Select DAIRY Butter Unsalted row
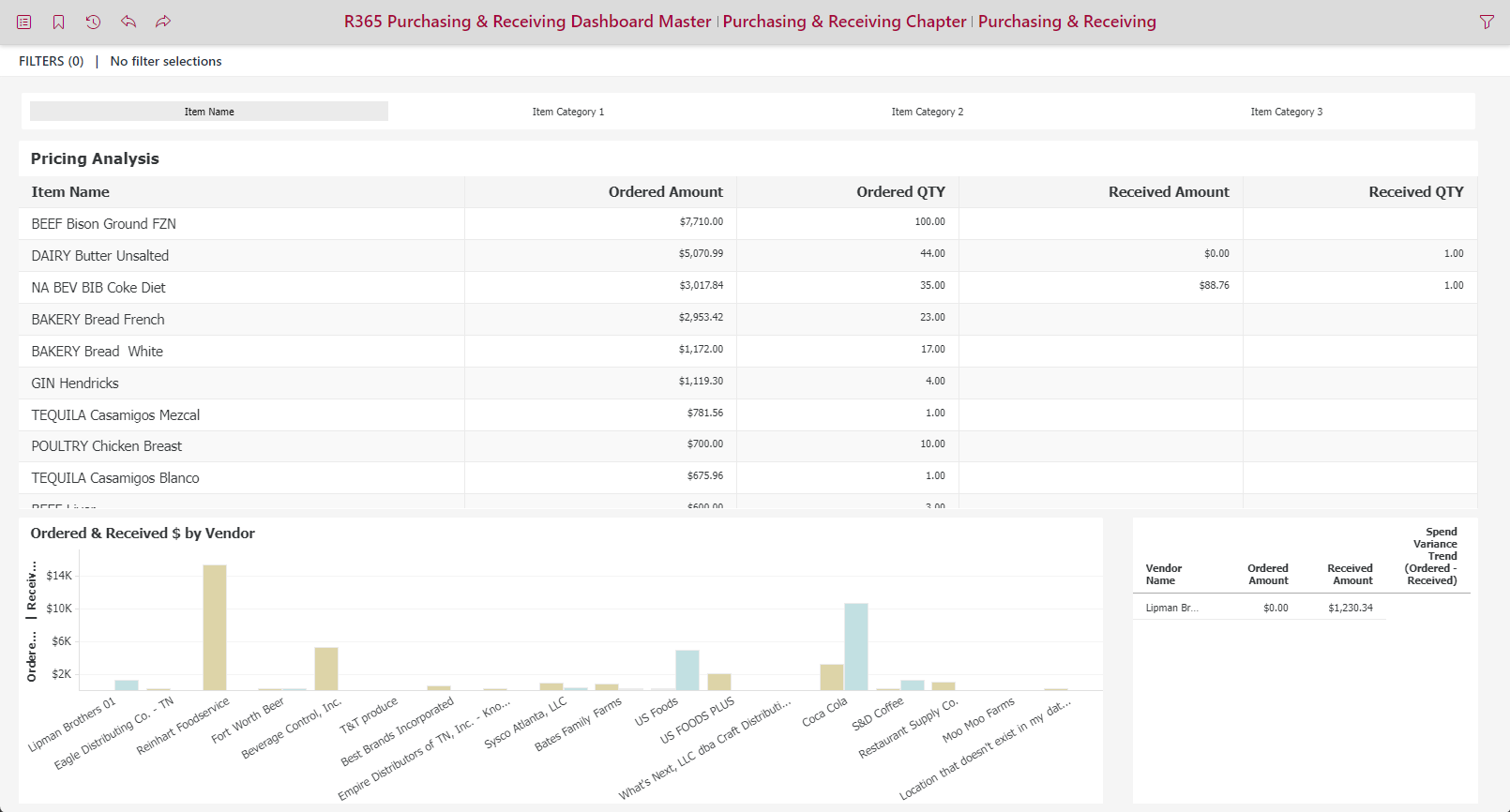1510x812 pixels. click(747, 255)
